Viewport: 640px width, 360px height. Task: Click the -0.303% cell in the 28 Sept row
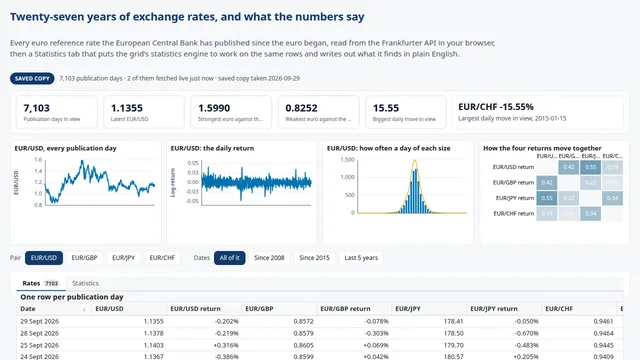coord(354,333)
